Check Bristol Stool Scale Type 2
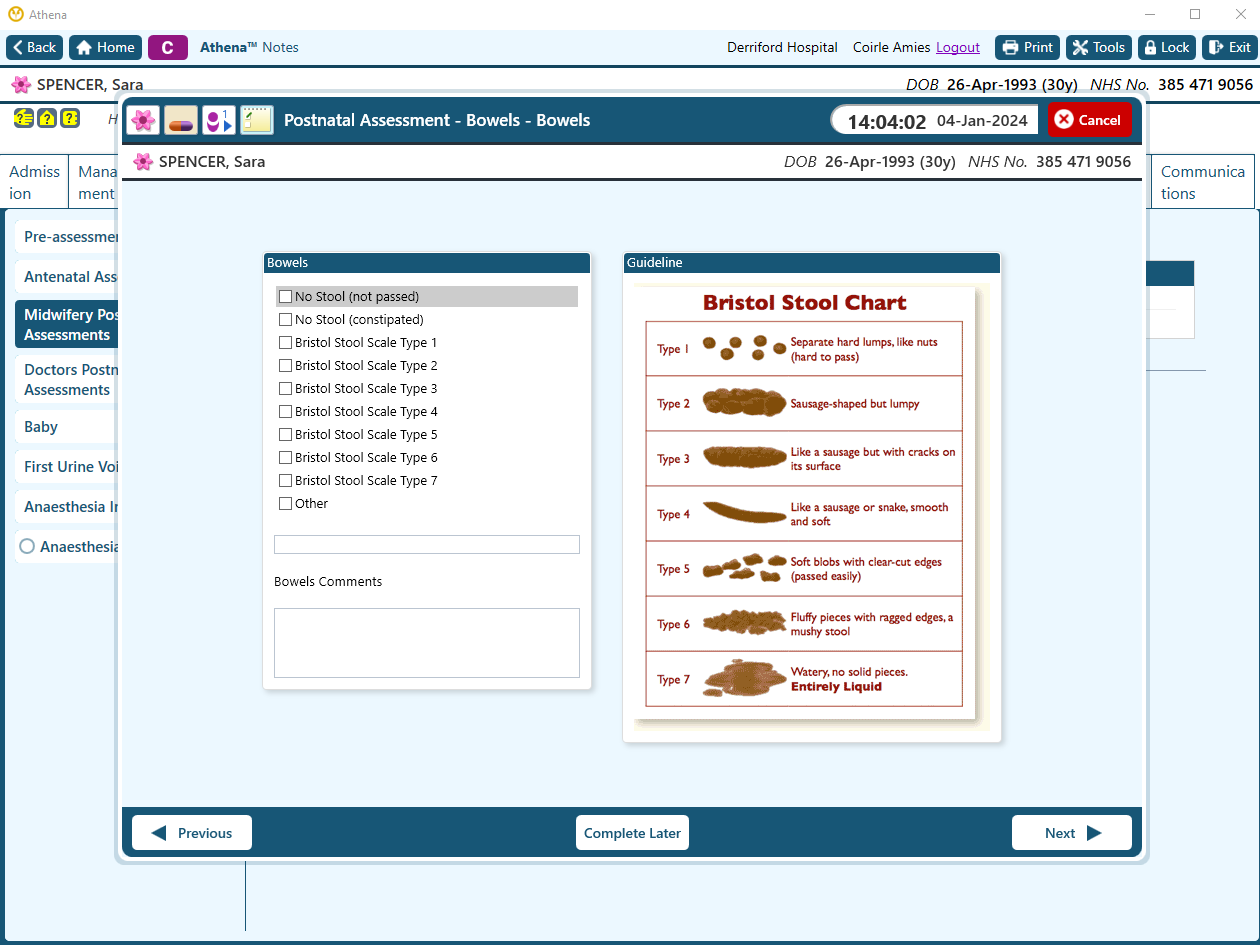This screenshot has height=945, width=1260. 286,366
